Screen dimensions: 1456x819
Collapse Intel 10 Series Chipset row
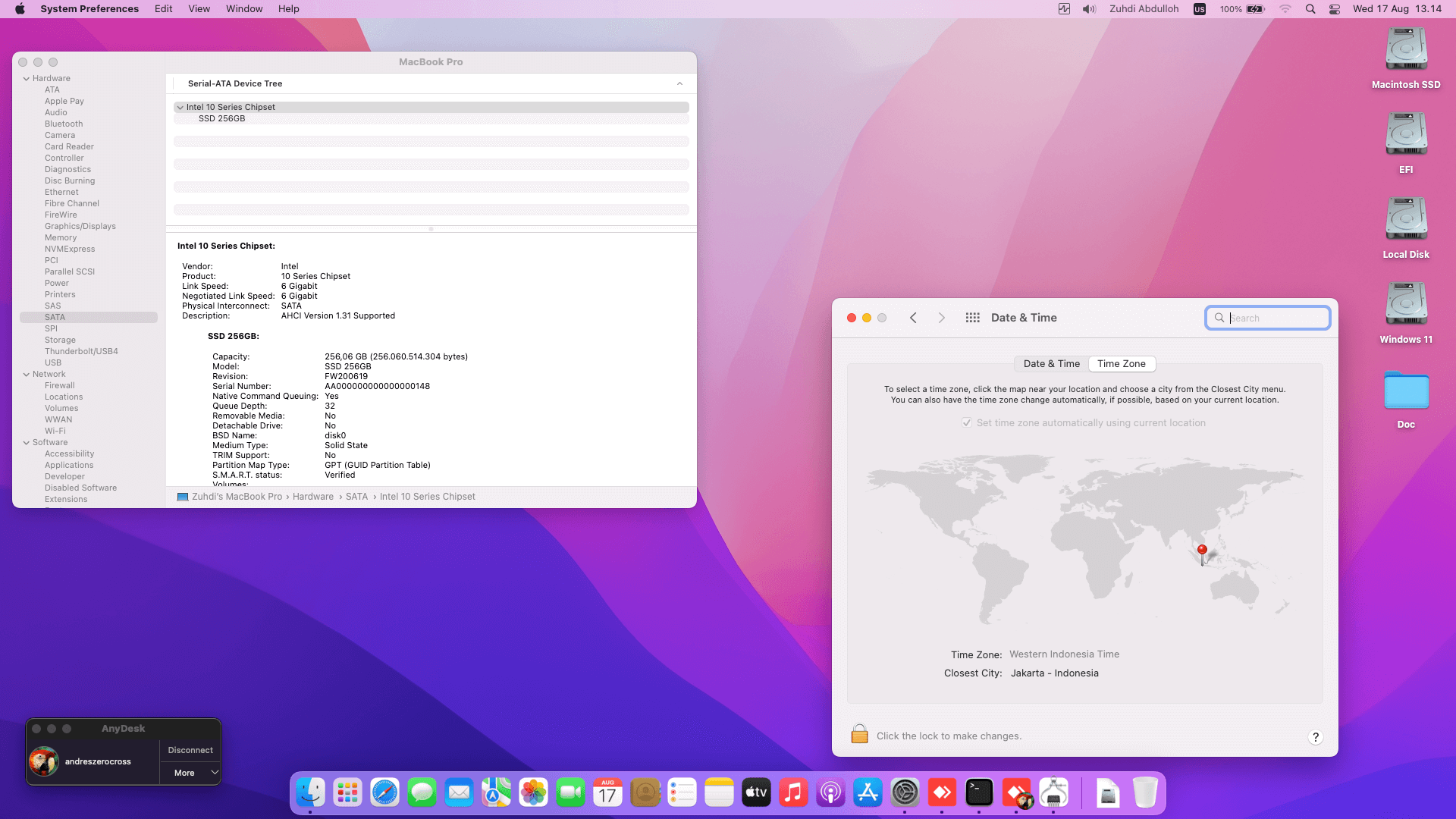[x=180, y=108]
